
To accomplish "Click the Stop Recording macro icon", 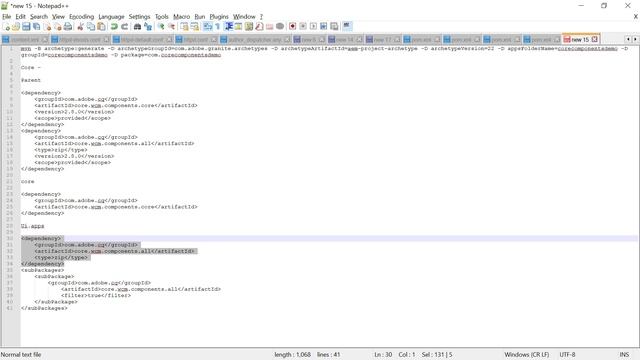I will click(303, 27).
